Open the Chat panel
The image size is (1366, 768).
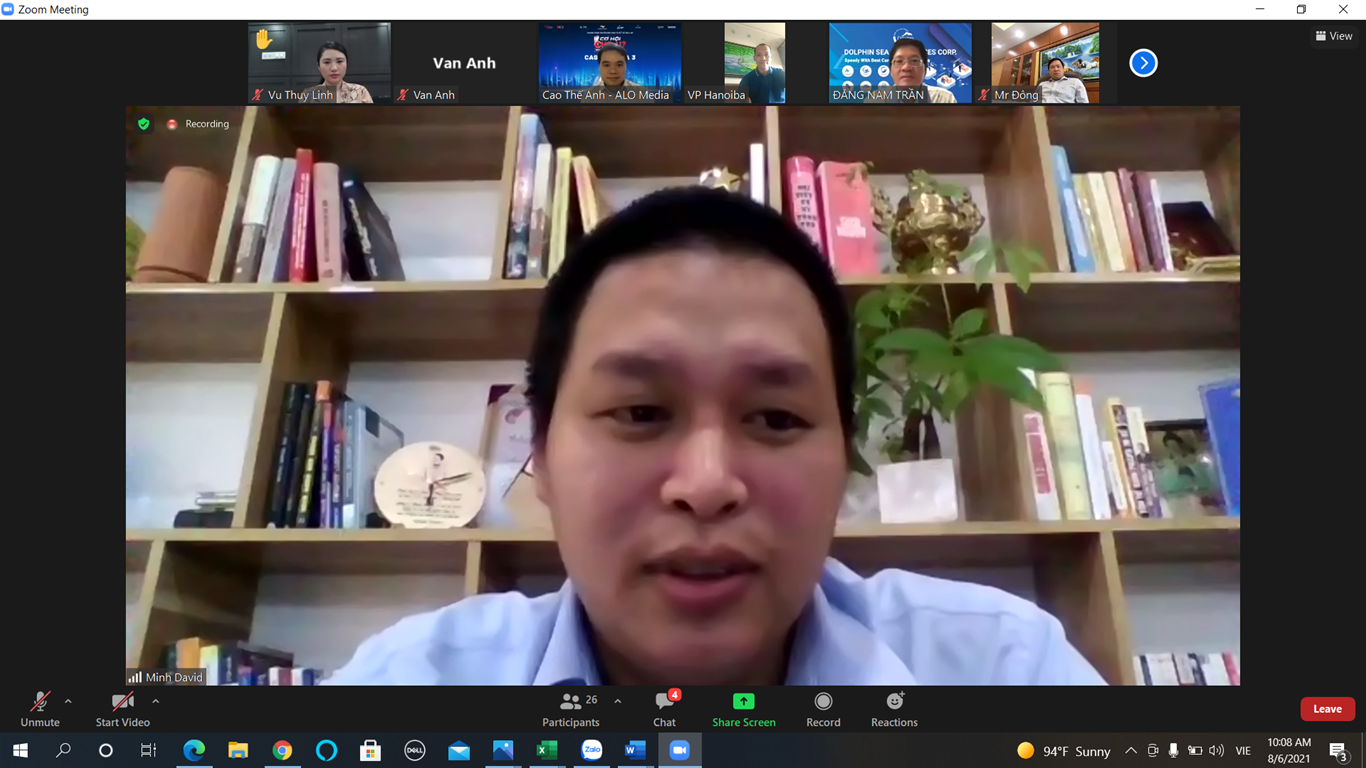664,709
